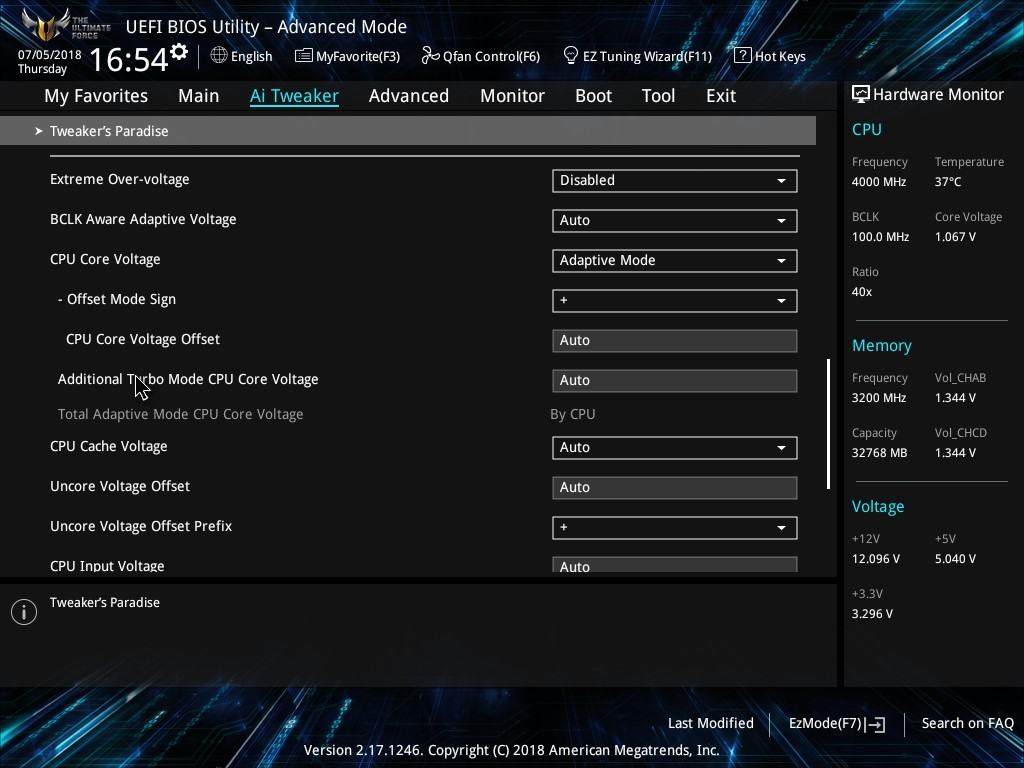The height and width of the screenshot is (768, 1024).
Task: View Last Modified settings
Action: point(711,723)
